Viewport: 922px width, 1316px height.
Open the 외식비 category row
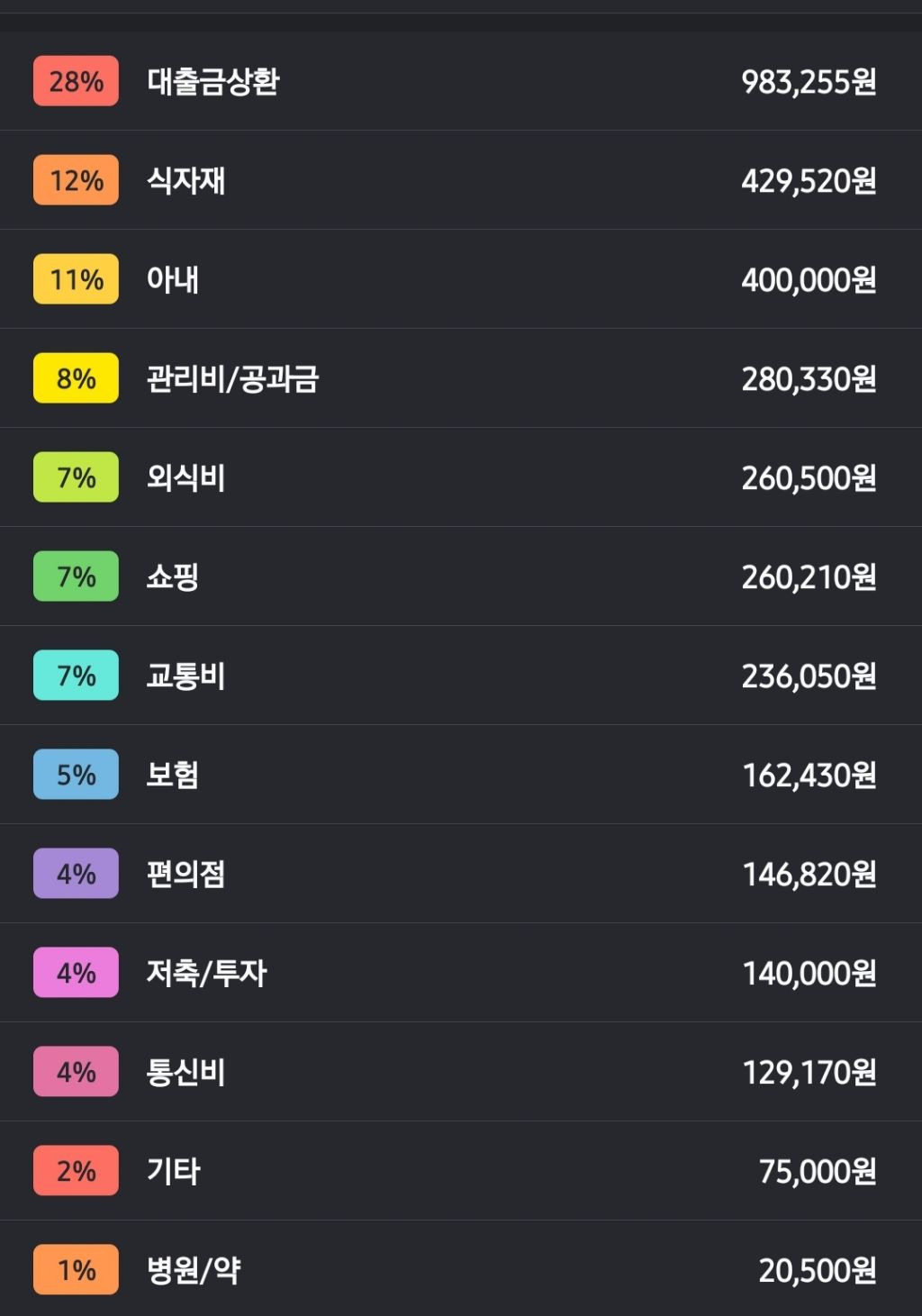coord(461,477)
